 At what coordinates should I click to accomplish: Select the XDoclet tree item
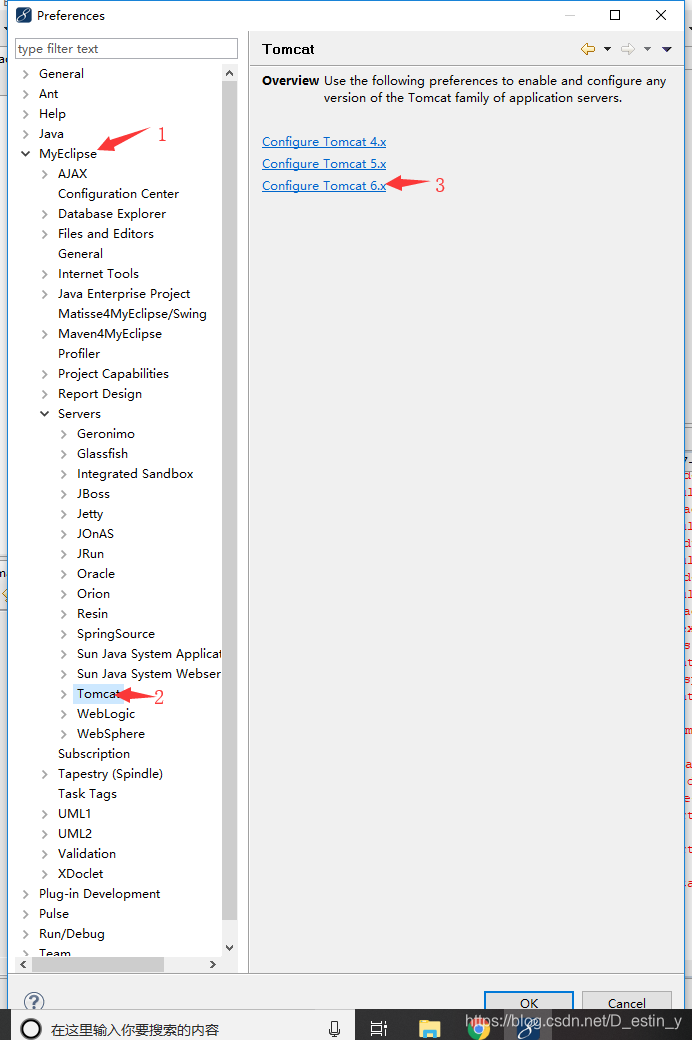(80, 874)
